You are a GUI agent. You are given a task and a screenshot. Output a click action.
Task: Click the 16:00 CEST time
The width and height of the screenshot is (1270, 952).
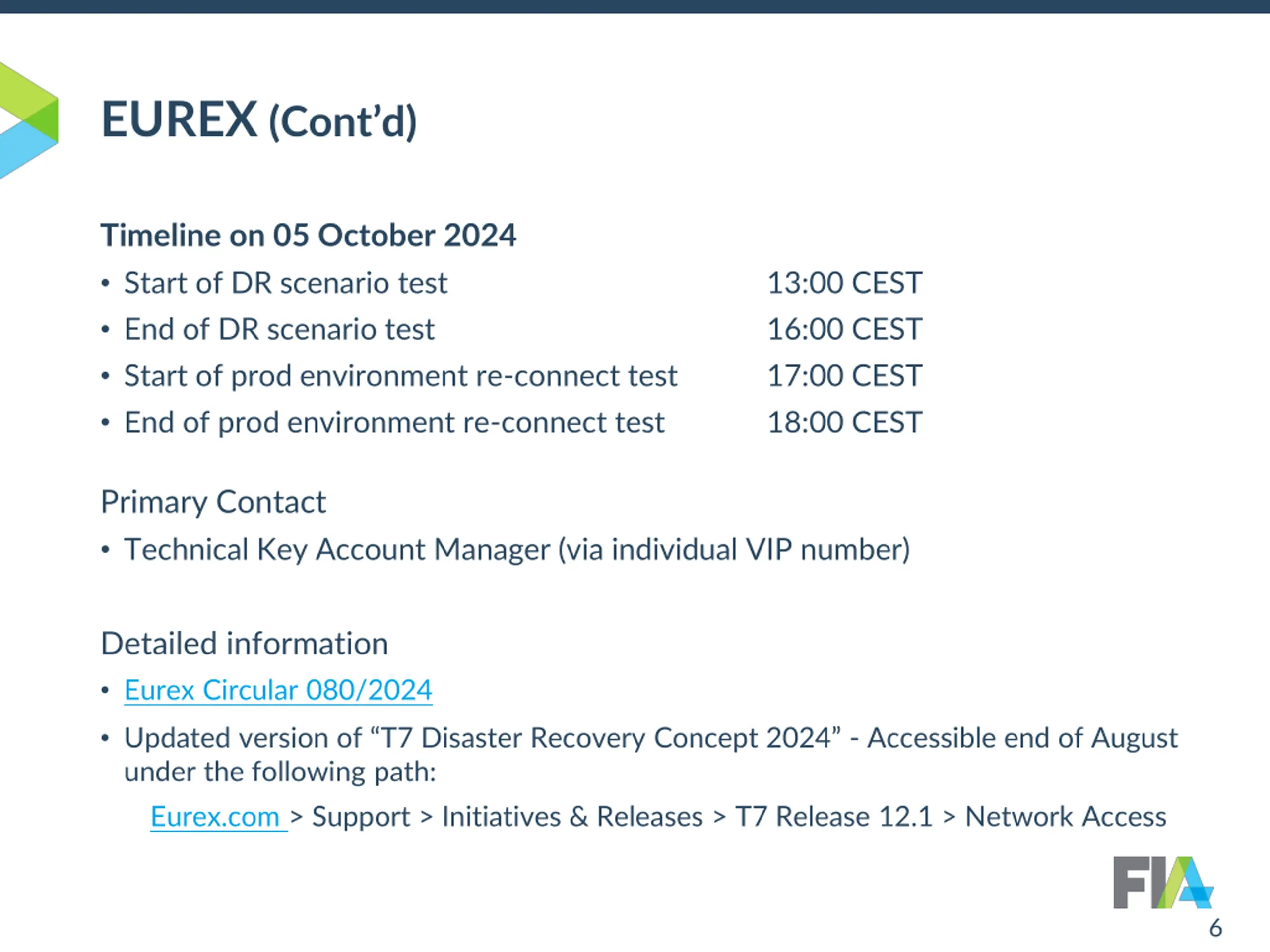(844, 329)
